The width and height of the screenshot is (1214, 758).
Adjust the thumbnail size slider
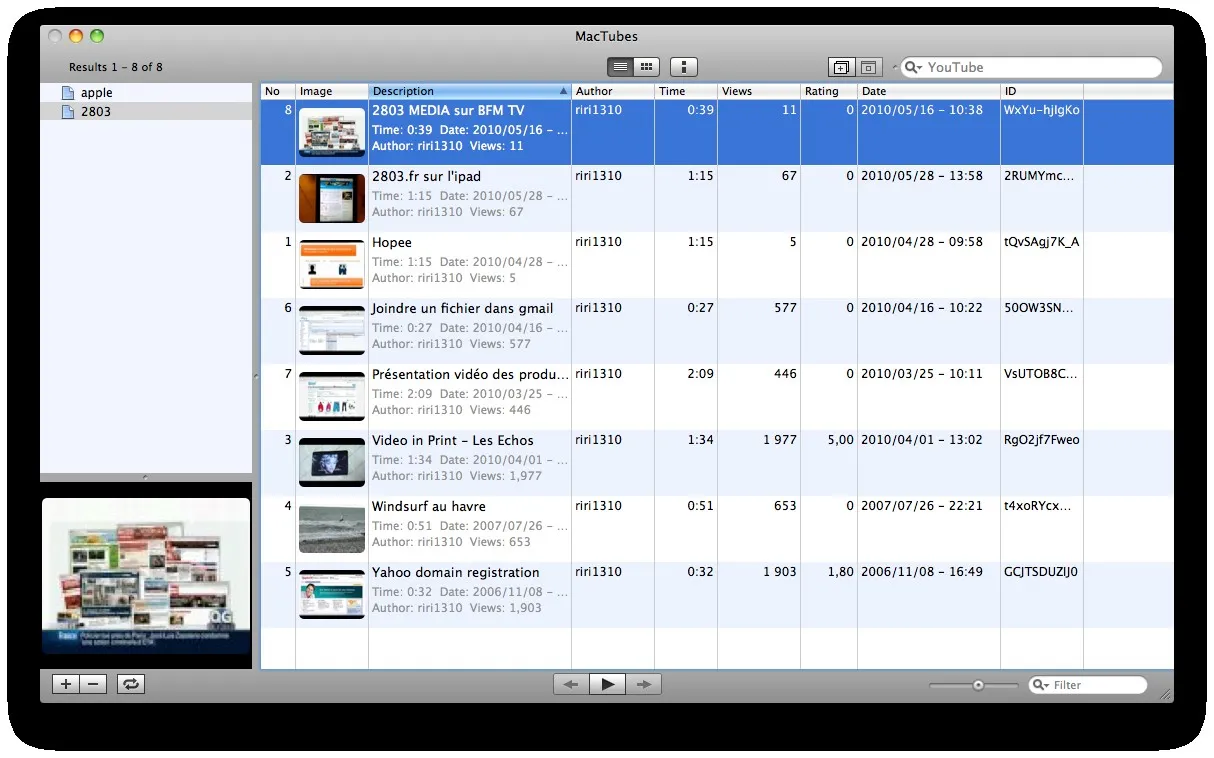pos(978,685)
